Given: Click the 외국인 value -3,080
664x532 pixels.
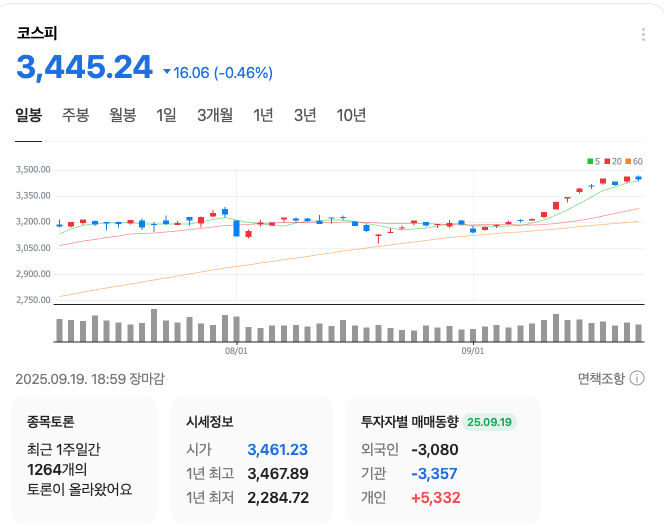Looking at the screenshot, I should 434,449.
